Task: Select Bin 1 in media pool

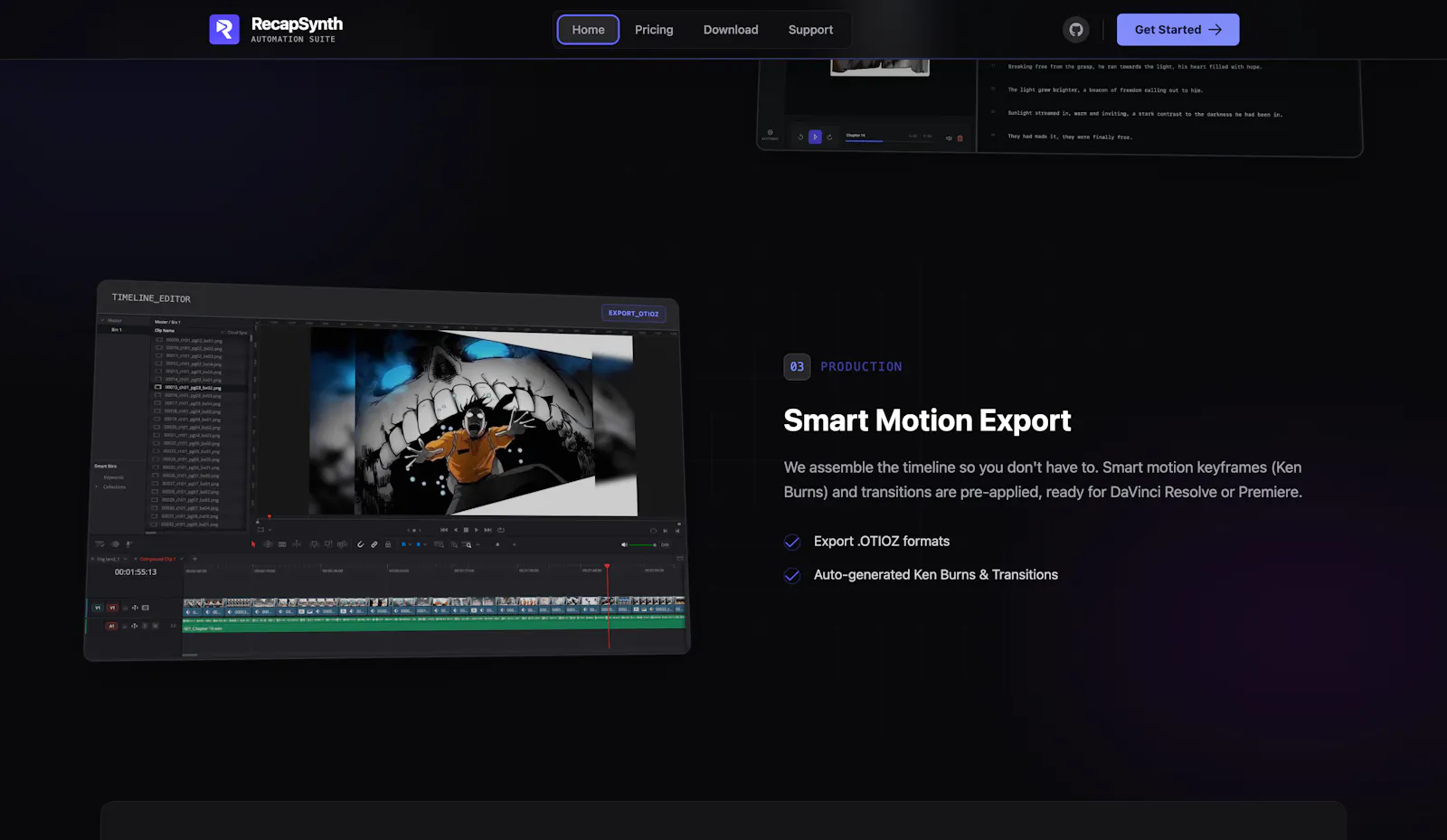Action: [117, 330]
